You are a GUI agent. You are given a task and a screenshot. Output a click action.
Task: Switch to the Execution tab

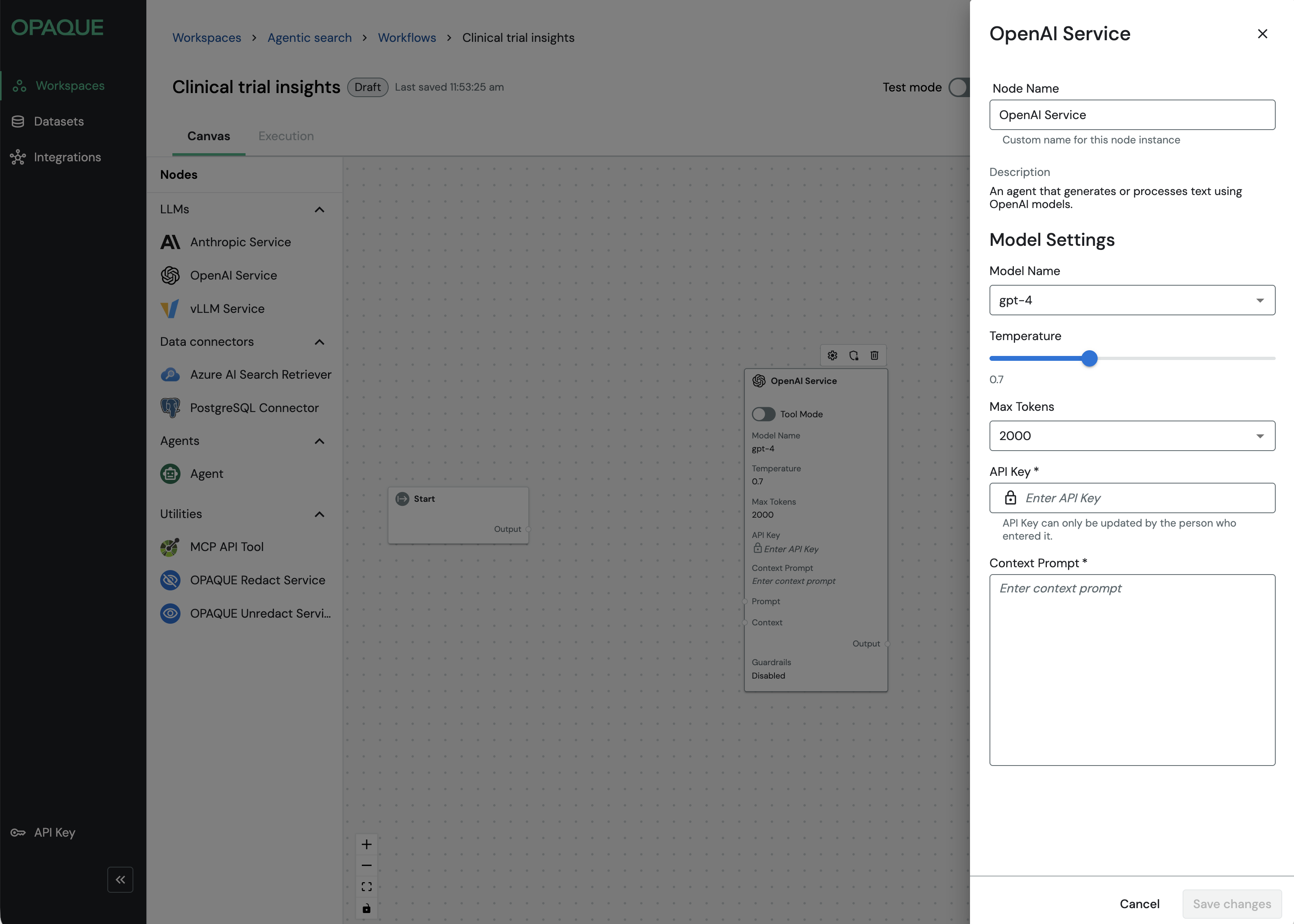(x=286, y=137)
